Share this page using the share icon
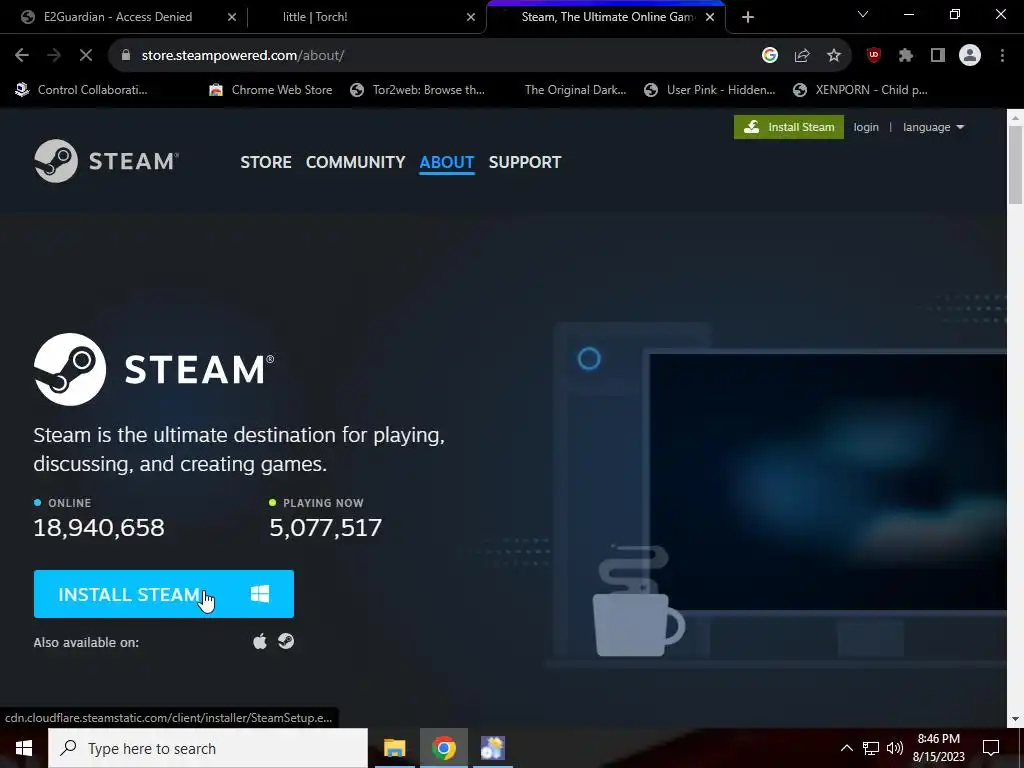The height and width of the screenshot is (768, 1024). [802, 56]
